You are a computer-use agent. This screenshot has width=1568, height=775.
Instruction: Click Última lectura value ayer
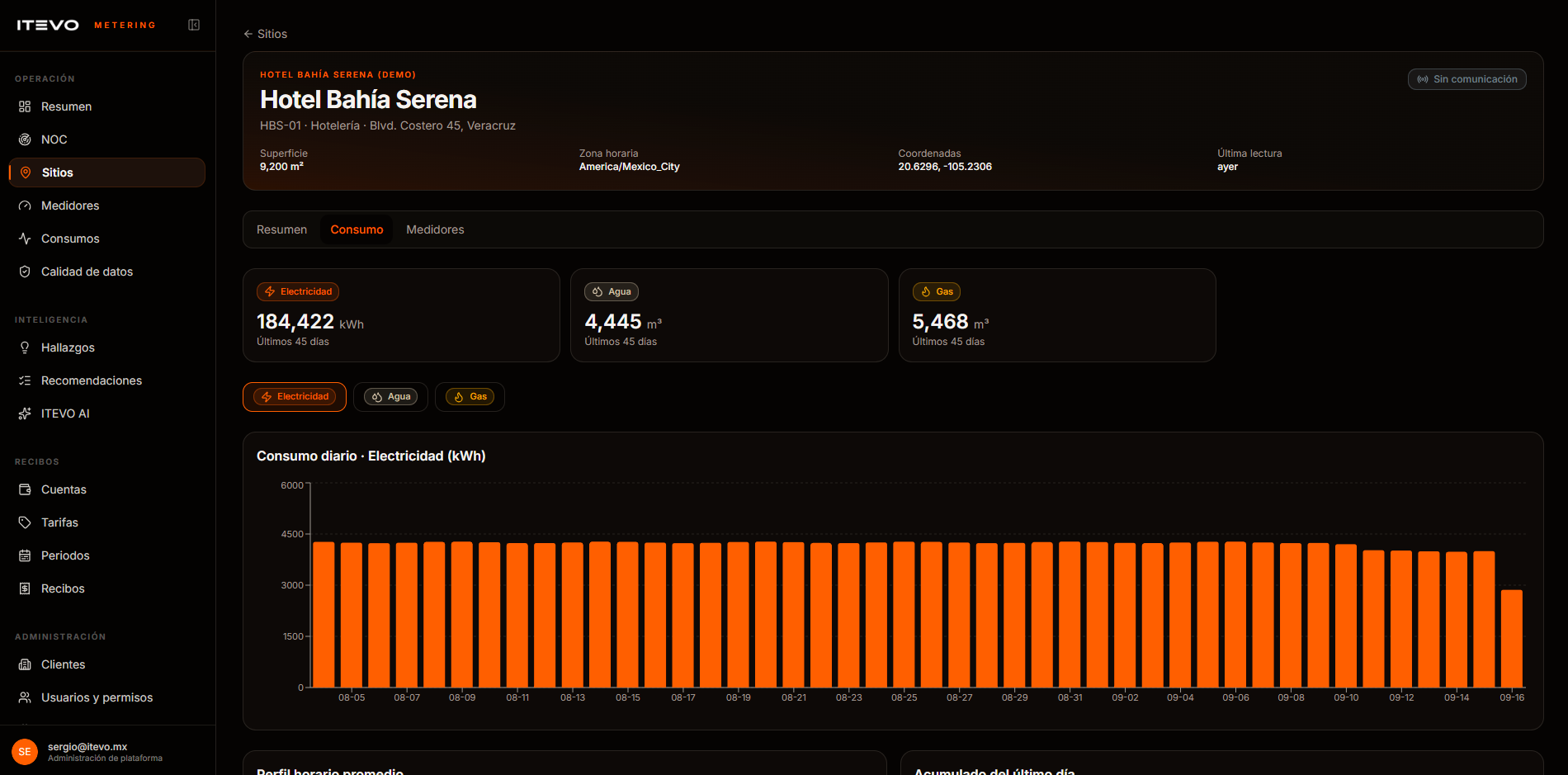[x=1227, y=167]
